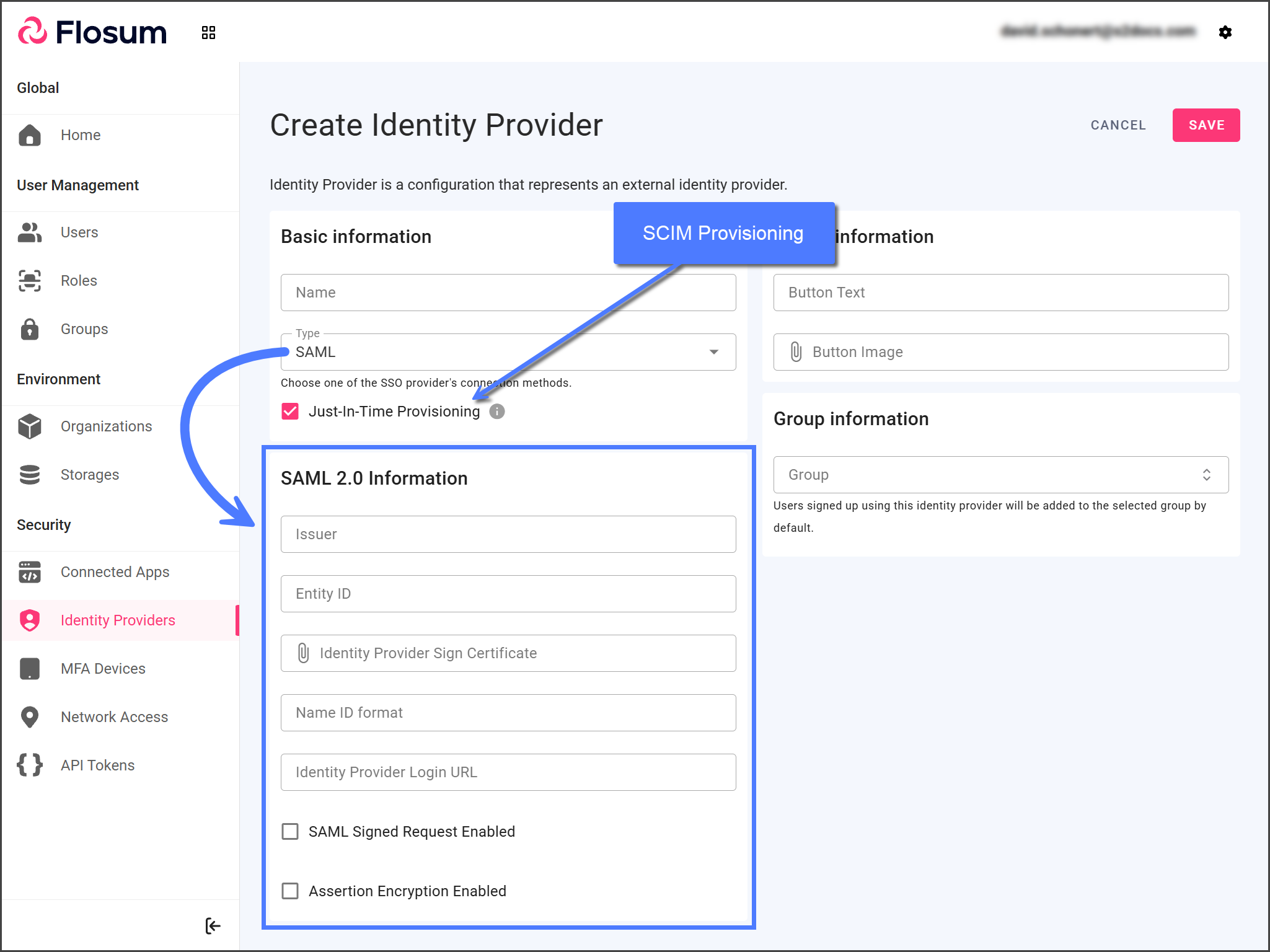This screenshot has width=1270, height=952.
Task: Click the info icon beside Just-In-Time Provisioning
Action: (x=496, y=412)
